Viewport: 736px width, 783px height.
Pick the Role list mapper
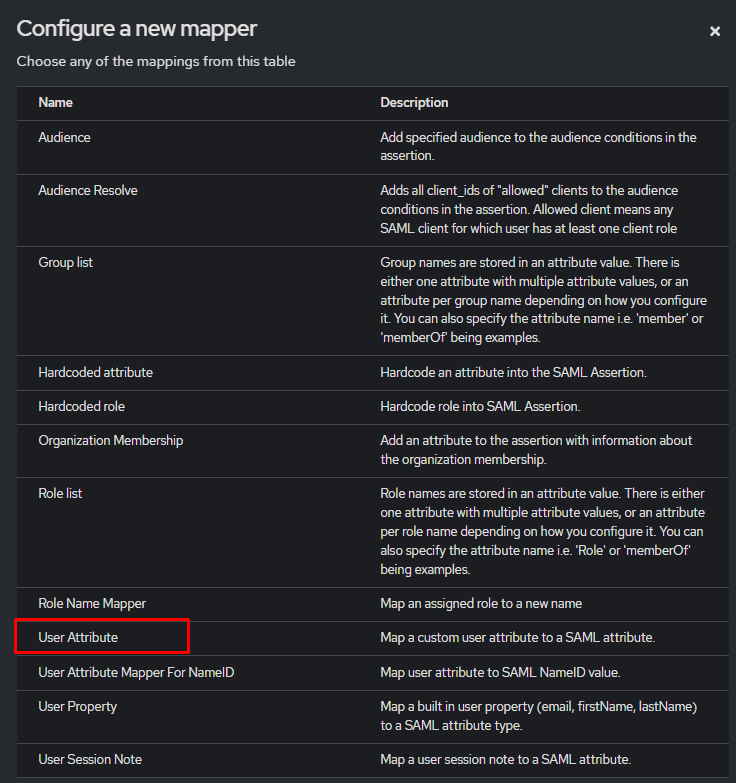60,493
